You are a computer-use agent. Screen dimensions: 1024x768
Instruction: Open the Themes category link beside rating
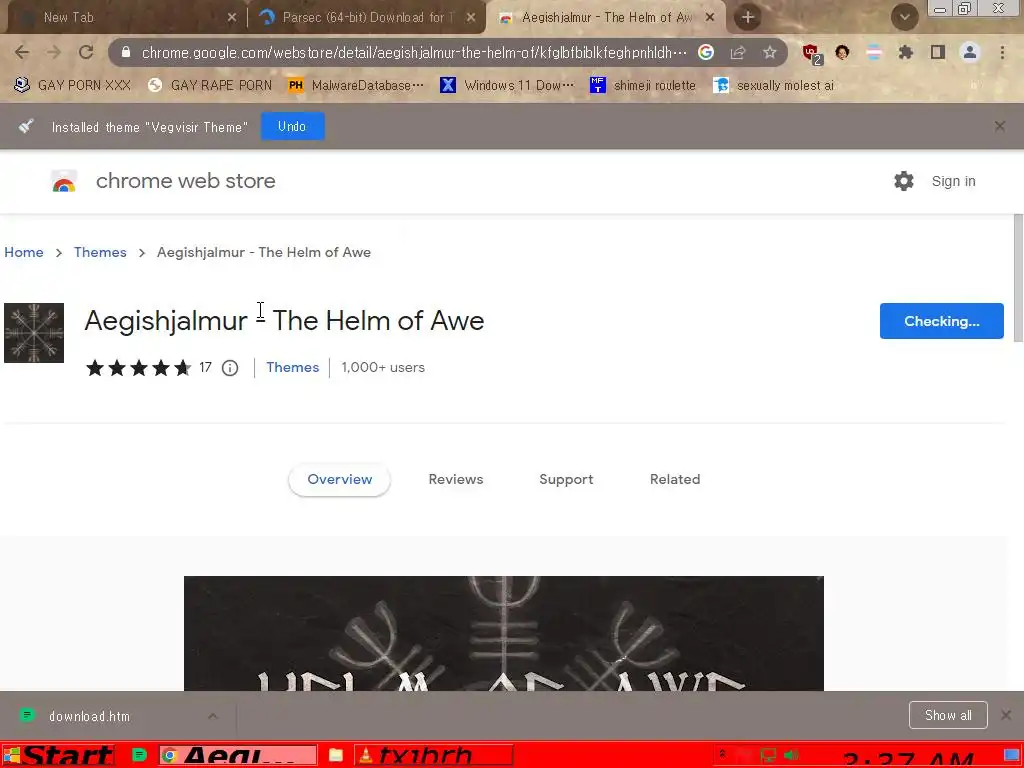(x=293, y=367)
